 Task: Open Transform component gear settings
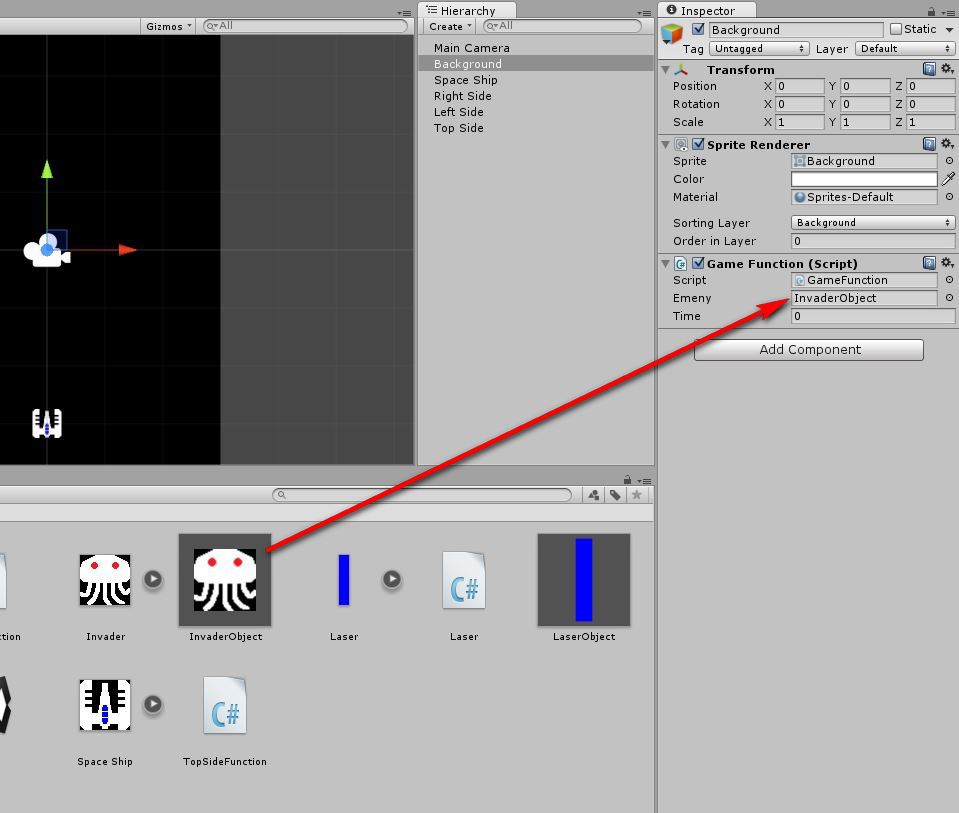click(x=947, y=69)
